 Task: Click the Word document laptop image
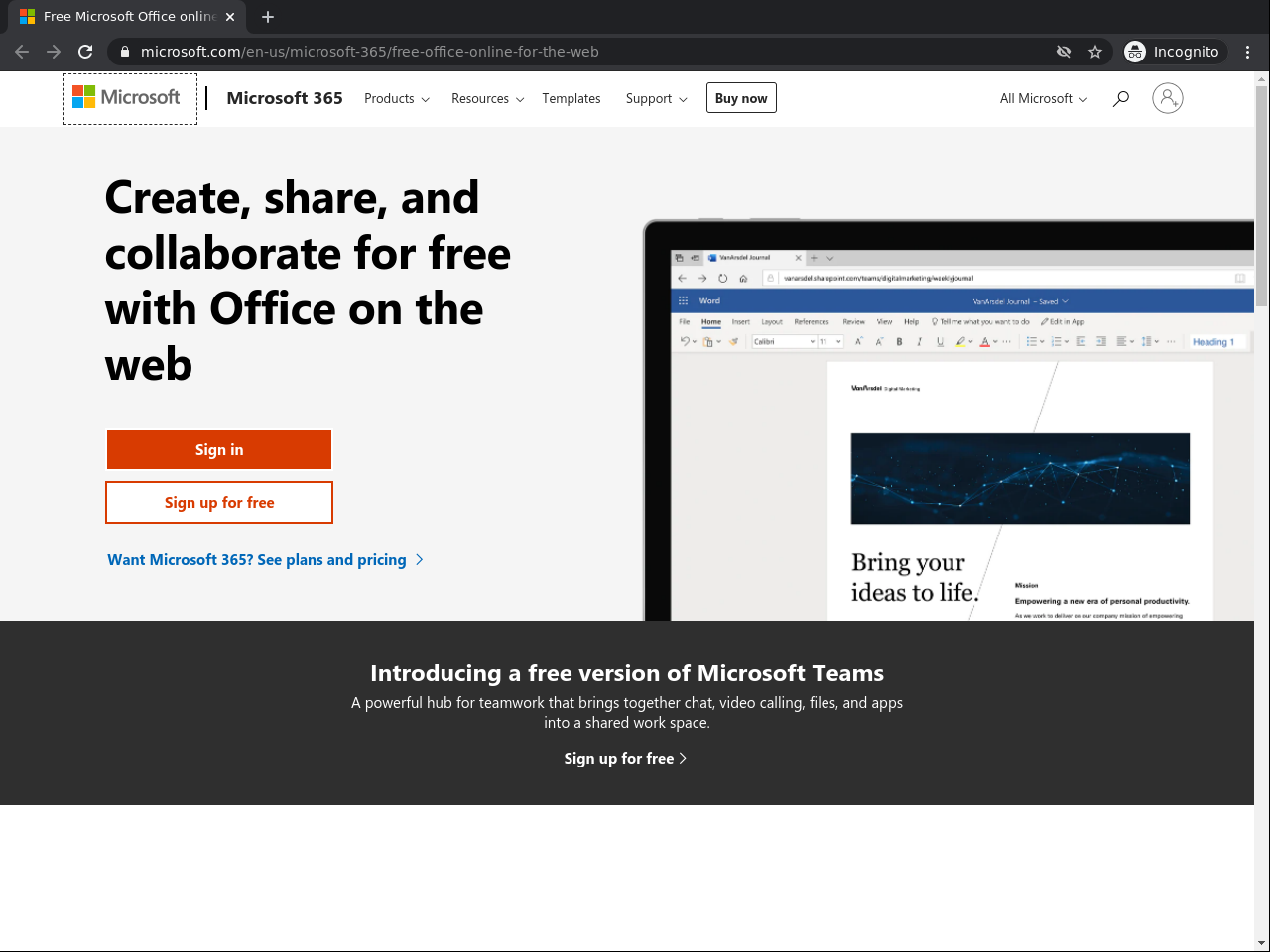(x=949, y=419)
